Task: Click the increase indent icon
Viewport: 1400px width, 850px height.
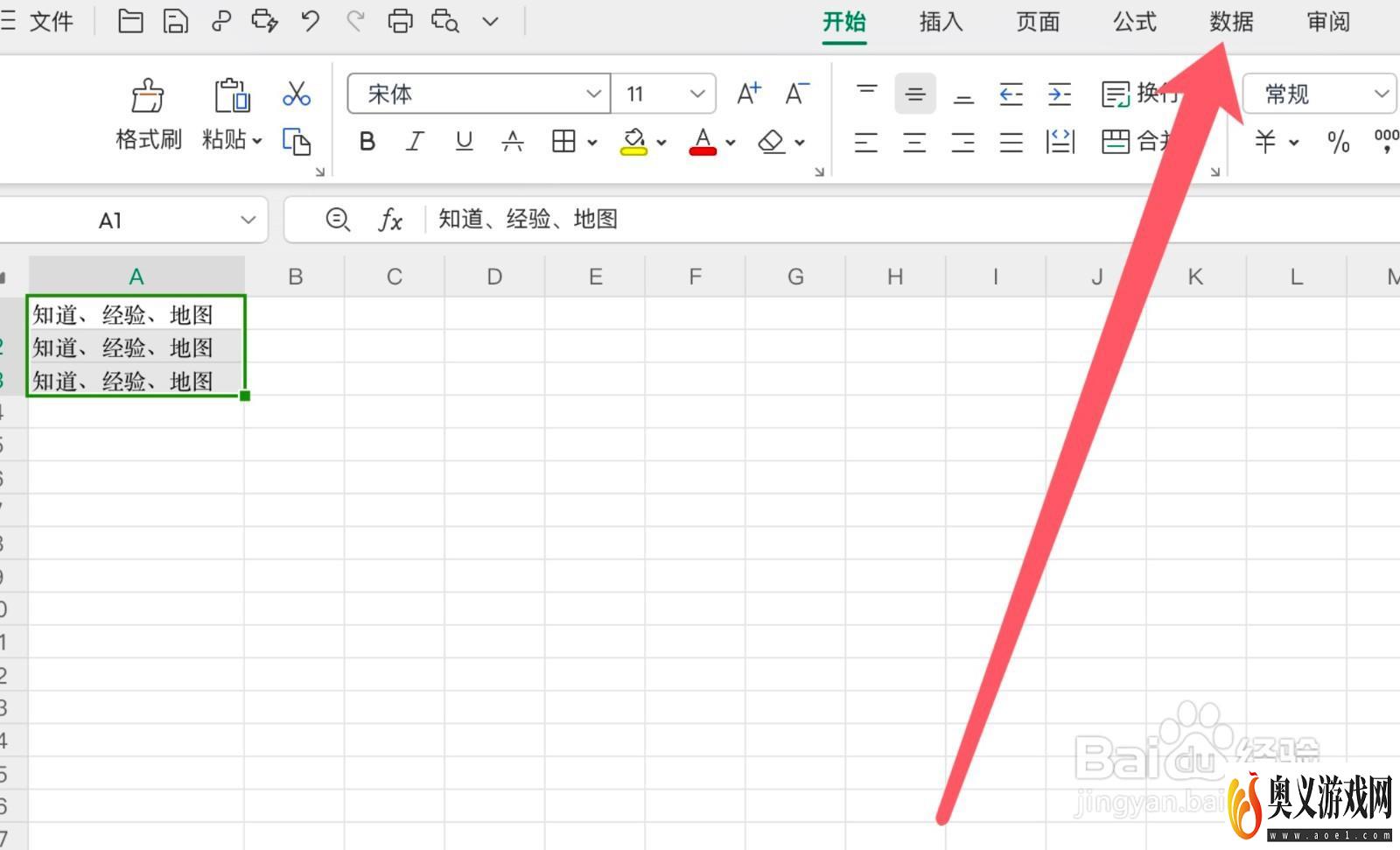Action: point(1060,94)
